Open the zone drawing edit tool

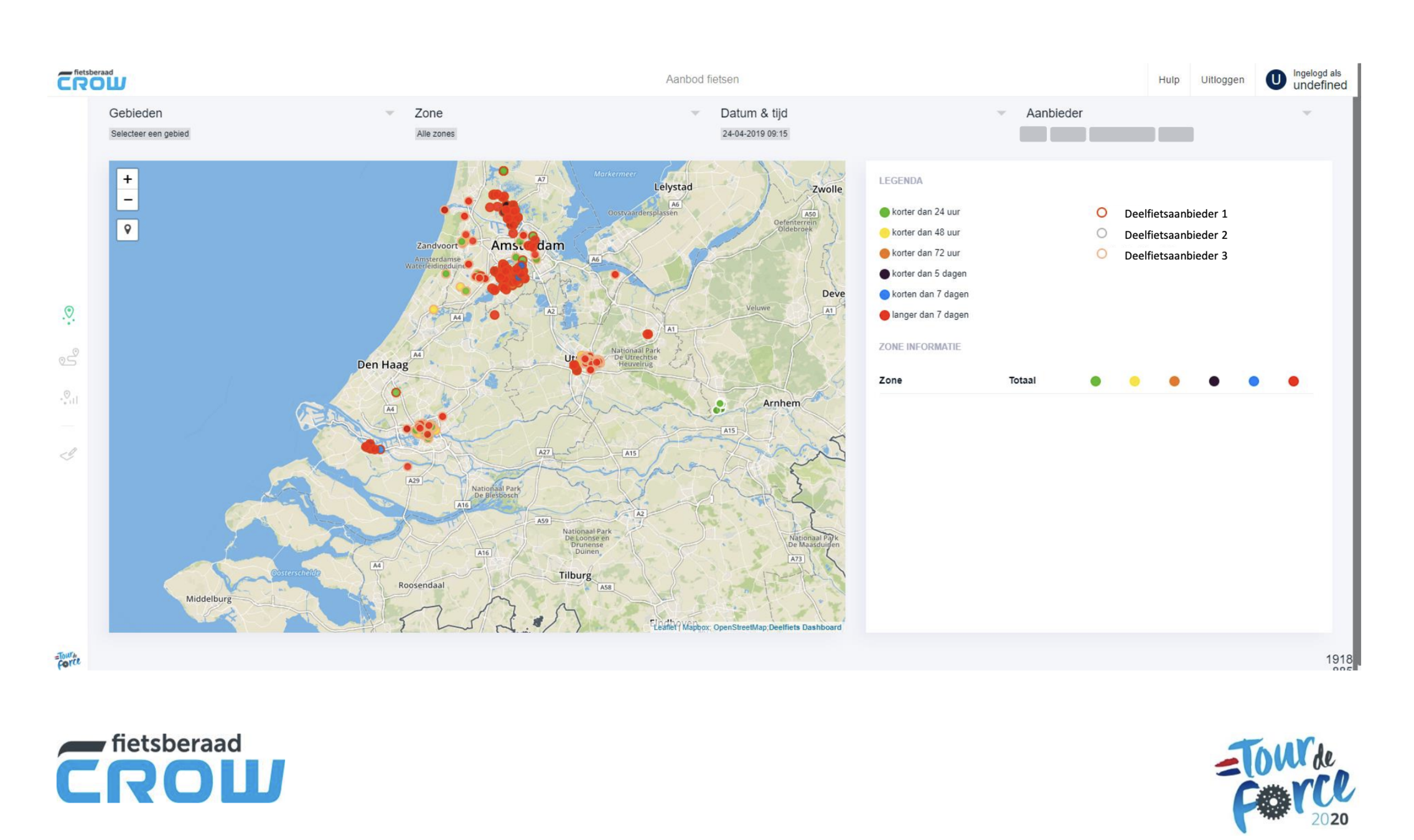click(68, 454)
